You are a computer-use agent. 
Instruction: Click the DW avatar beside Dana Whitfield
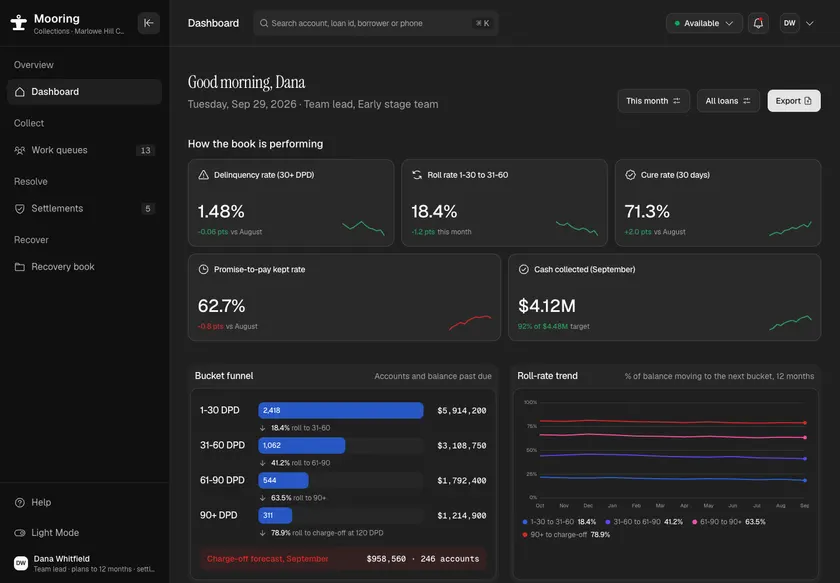coord(21,563)
